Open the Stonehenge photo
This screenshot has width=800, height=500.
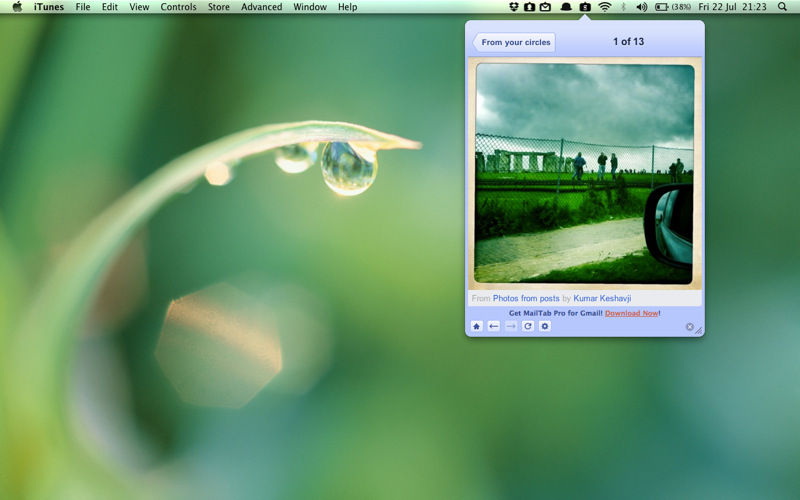(x=585, y=173)
